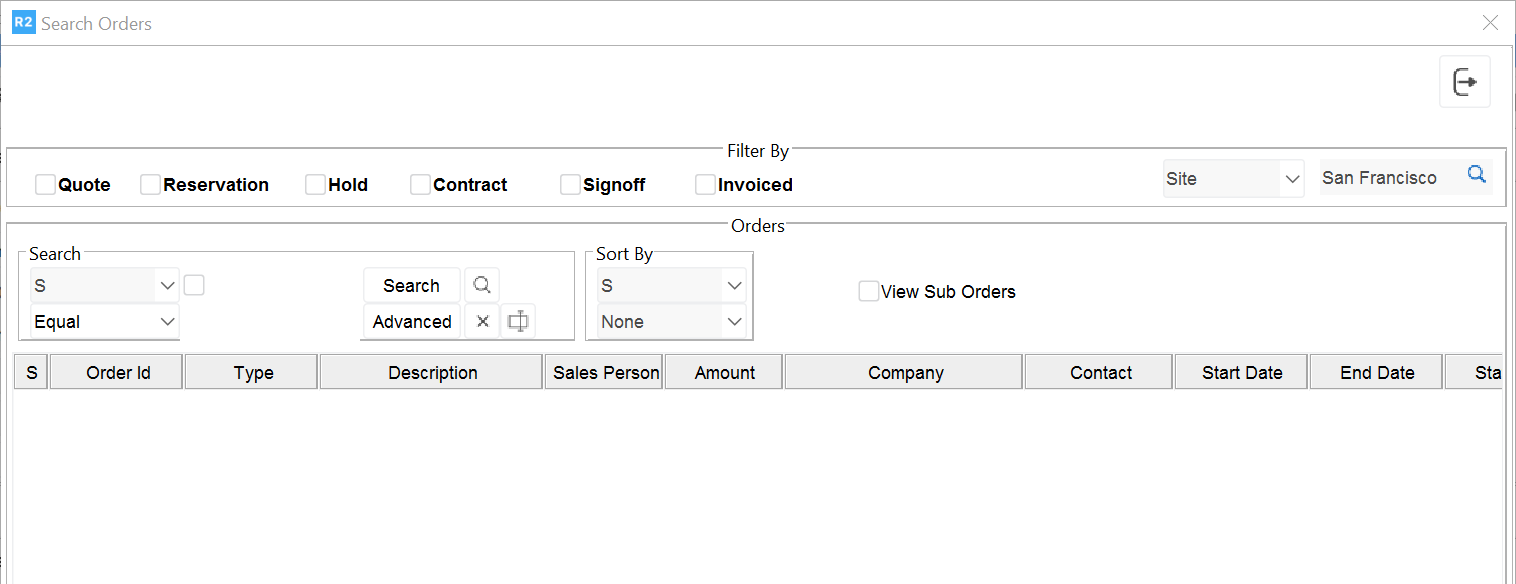Select the Start Date column header
This screenshot has width=1516, height=584.
coord(1242,373)
